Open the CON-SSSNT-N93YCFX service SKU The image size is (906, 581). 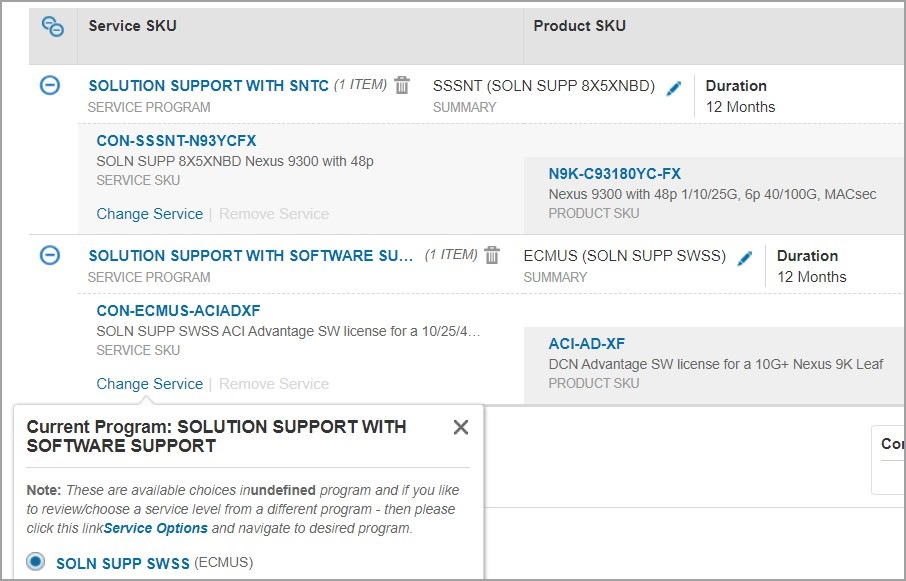176,141
